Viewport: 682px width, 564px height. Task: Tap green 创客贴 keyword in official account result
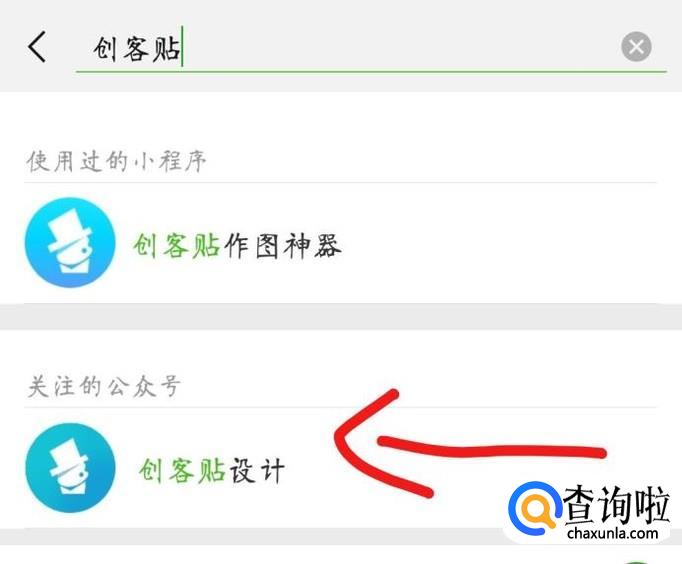[182, 471]
